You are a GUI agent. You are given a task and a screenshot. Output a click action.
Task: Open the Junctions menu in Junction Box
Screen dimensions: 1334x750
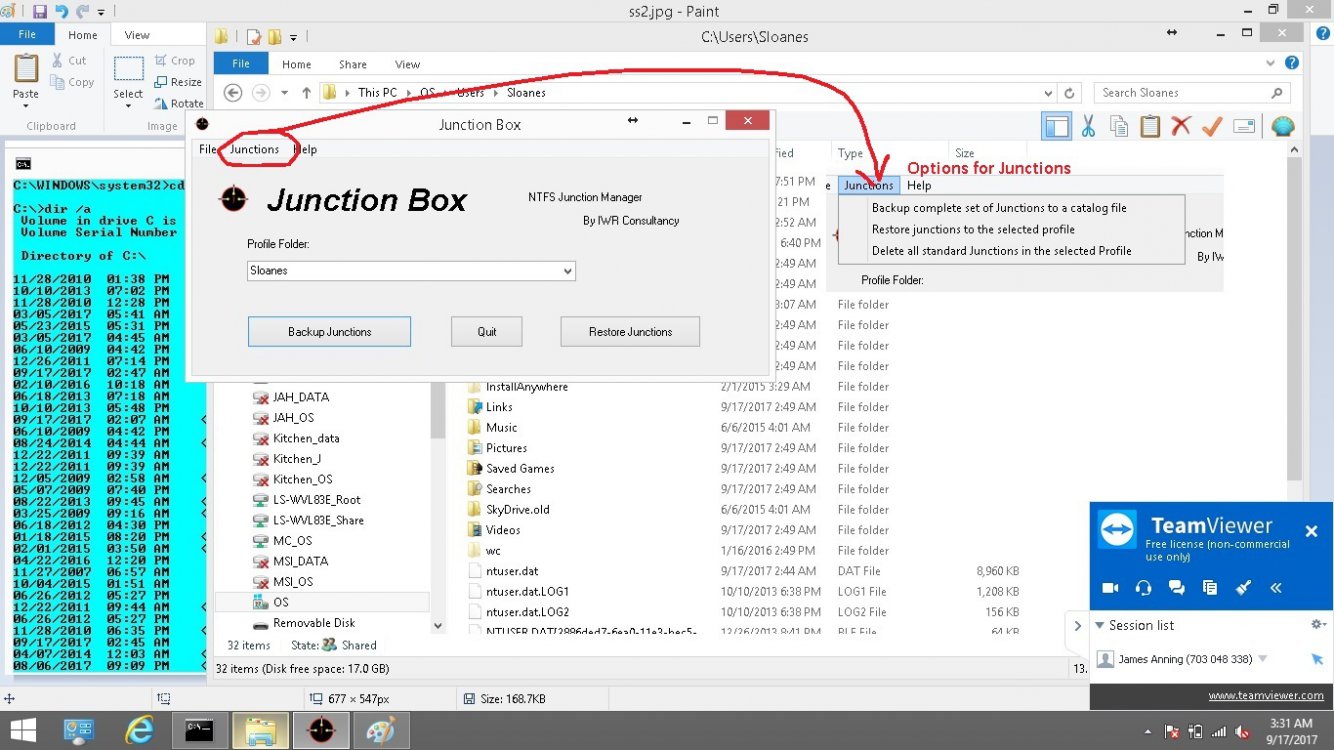coord(254,149)
